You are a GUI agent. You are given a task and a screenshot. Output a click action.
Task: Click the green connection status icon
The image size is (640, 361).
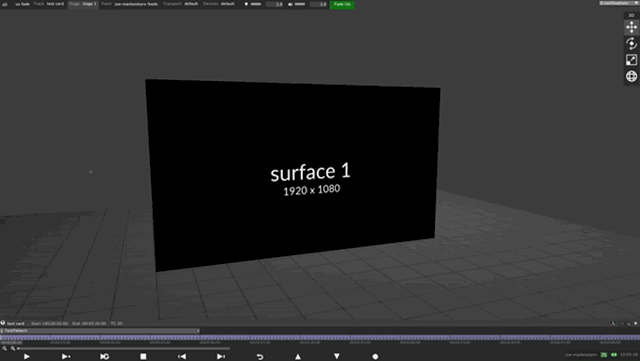(x=613, y=355)
